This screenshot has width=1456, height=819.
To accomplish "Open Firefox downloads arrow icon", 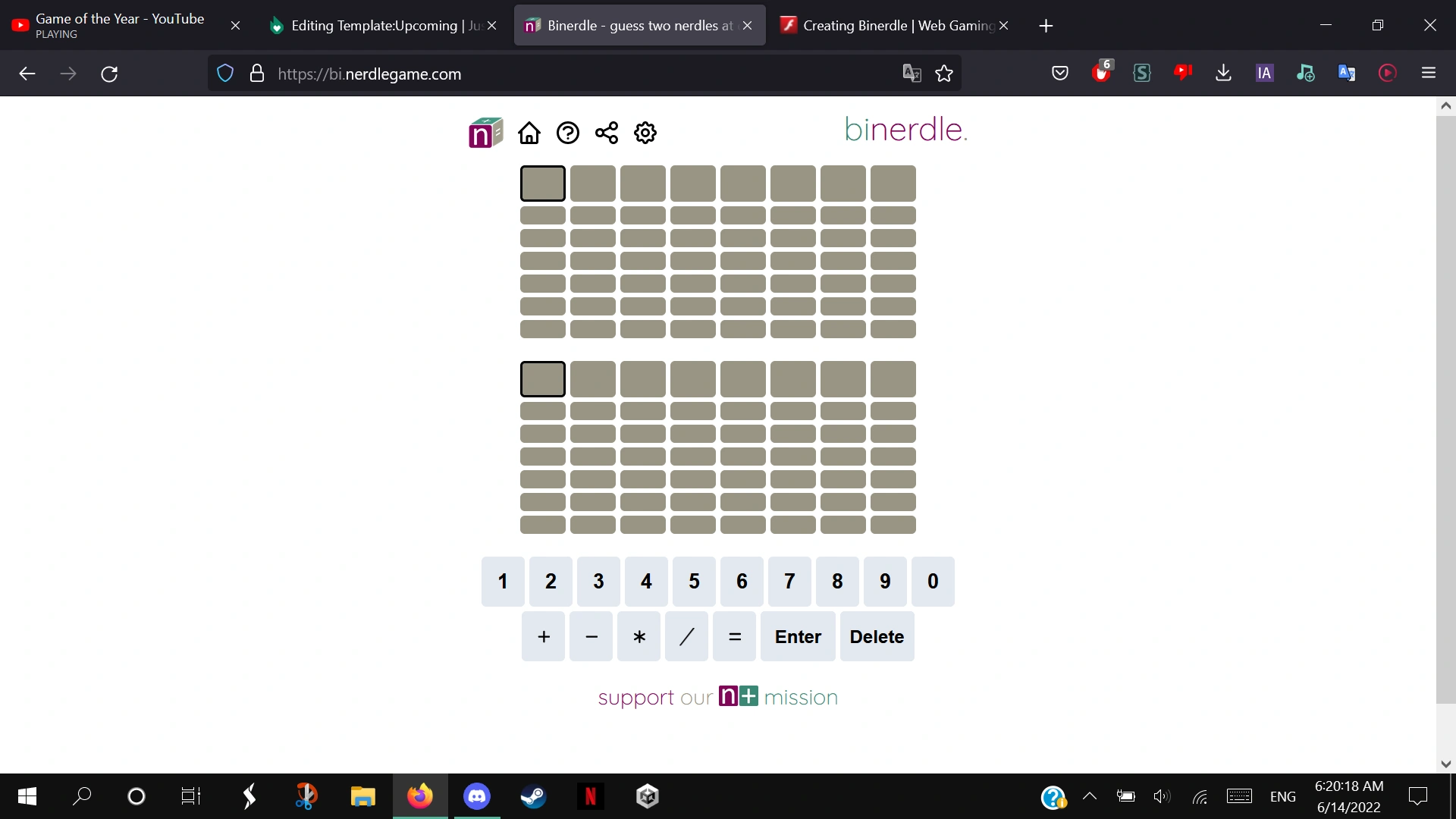I will point(1223,73).
